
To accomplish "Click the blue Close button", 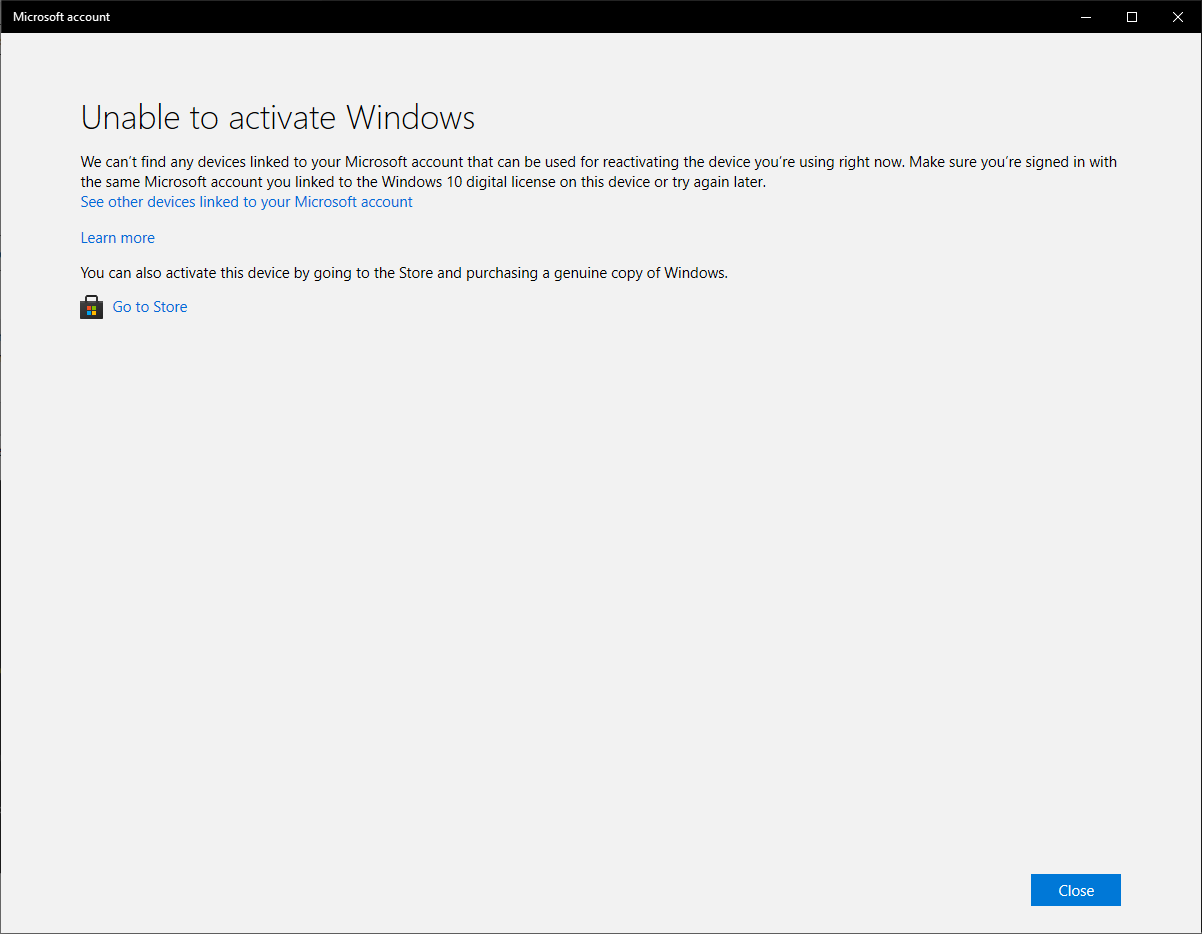I will pos(1076,890).
